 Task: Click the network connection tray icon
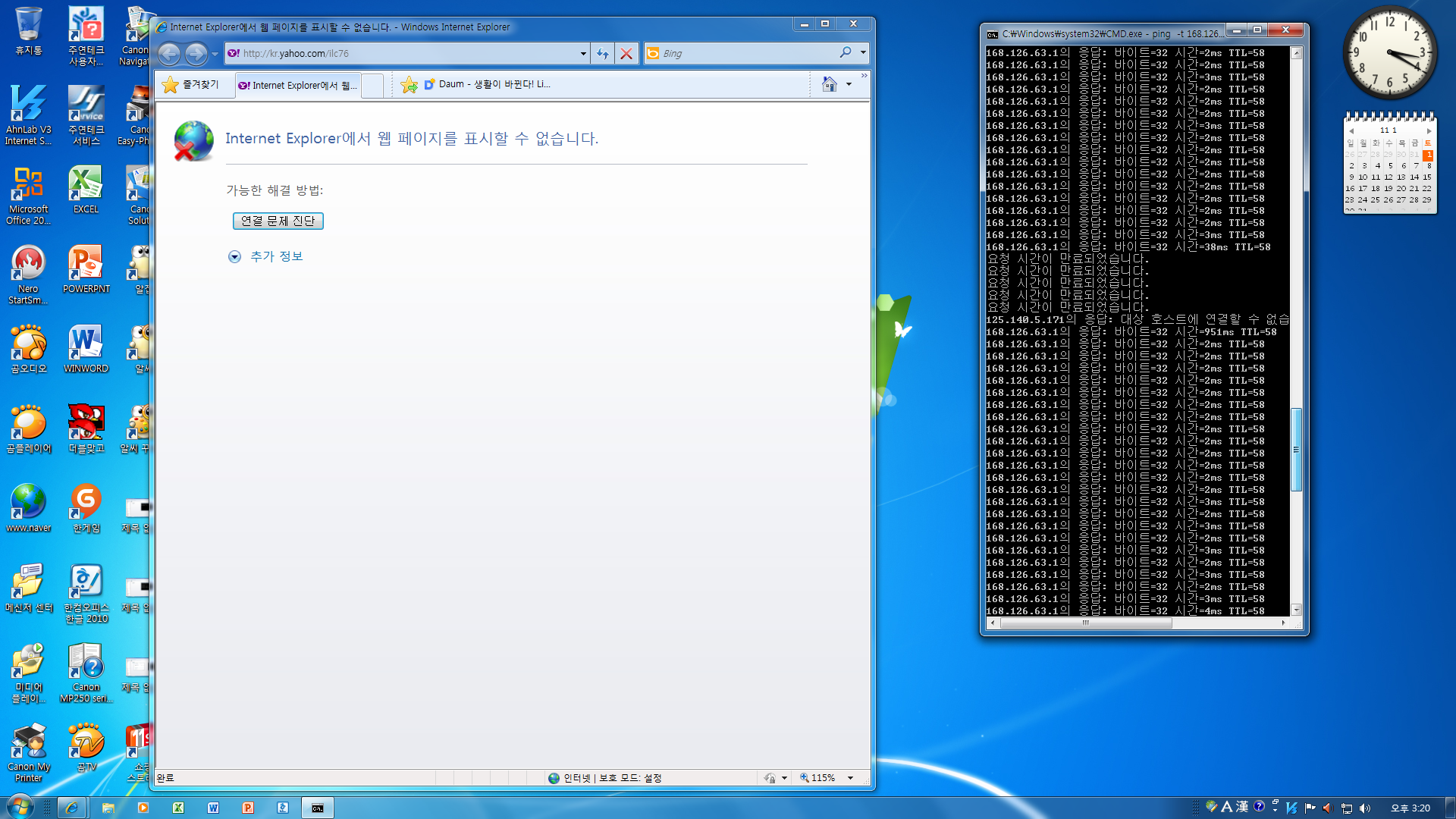[1347, 808]
